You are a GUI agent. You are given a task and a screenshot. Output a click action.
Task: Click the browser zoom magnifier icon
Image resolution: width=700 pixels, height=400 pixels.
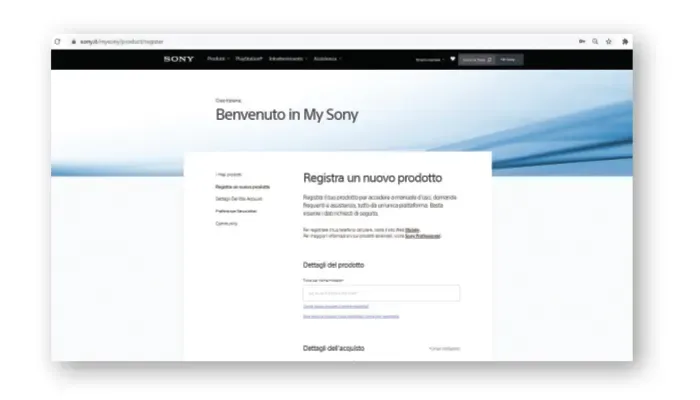(x=595, y=41)
